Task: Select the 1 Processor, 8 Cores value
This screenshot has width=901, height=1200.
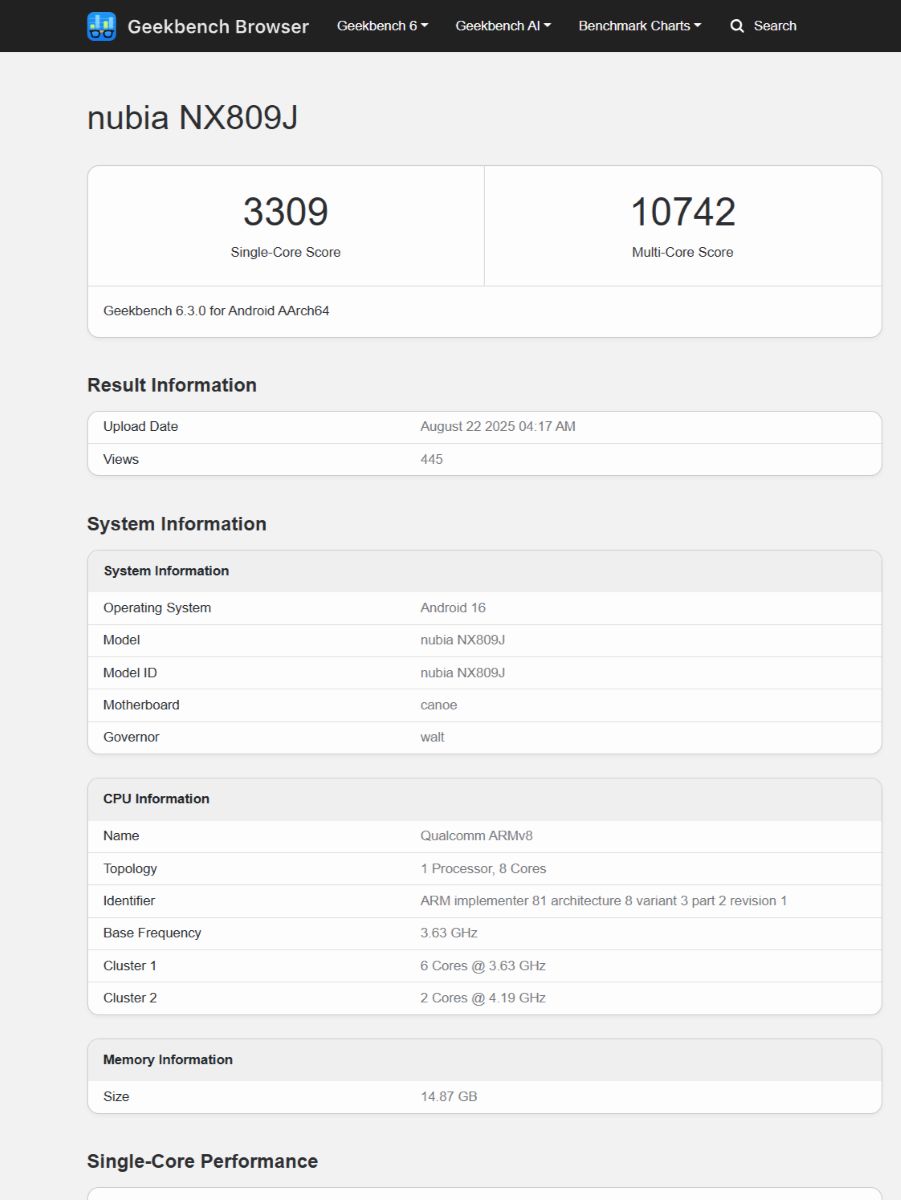Action: (x=483, y=869)
